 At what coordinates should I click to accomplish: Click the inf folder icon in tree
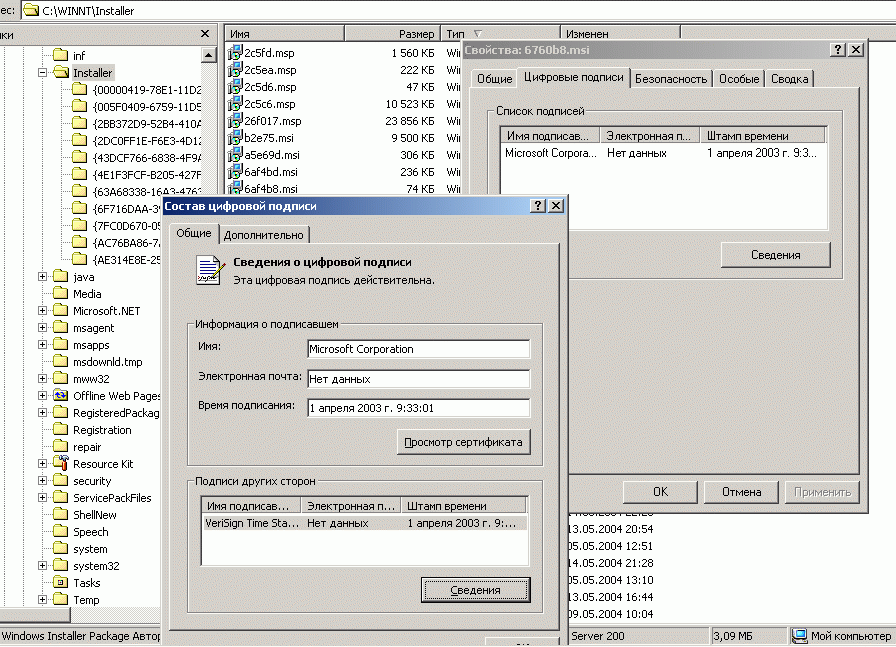61,55
